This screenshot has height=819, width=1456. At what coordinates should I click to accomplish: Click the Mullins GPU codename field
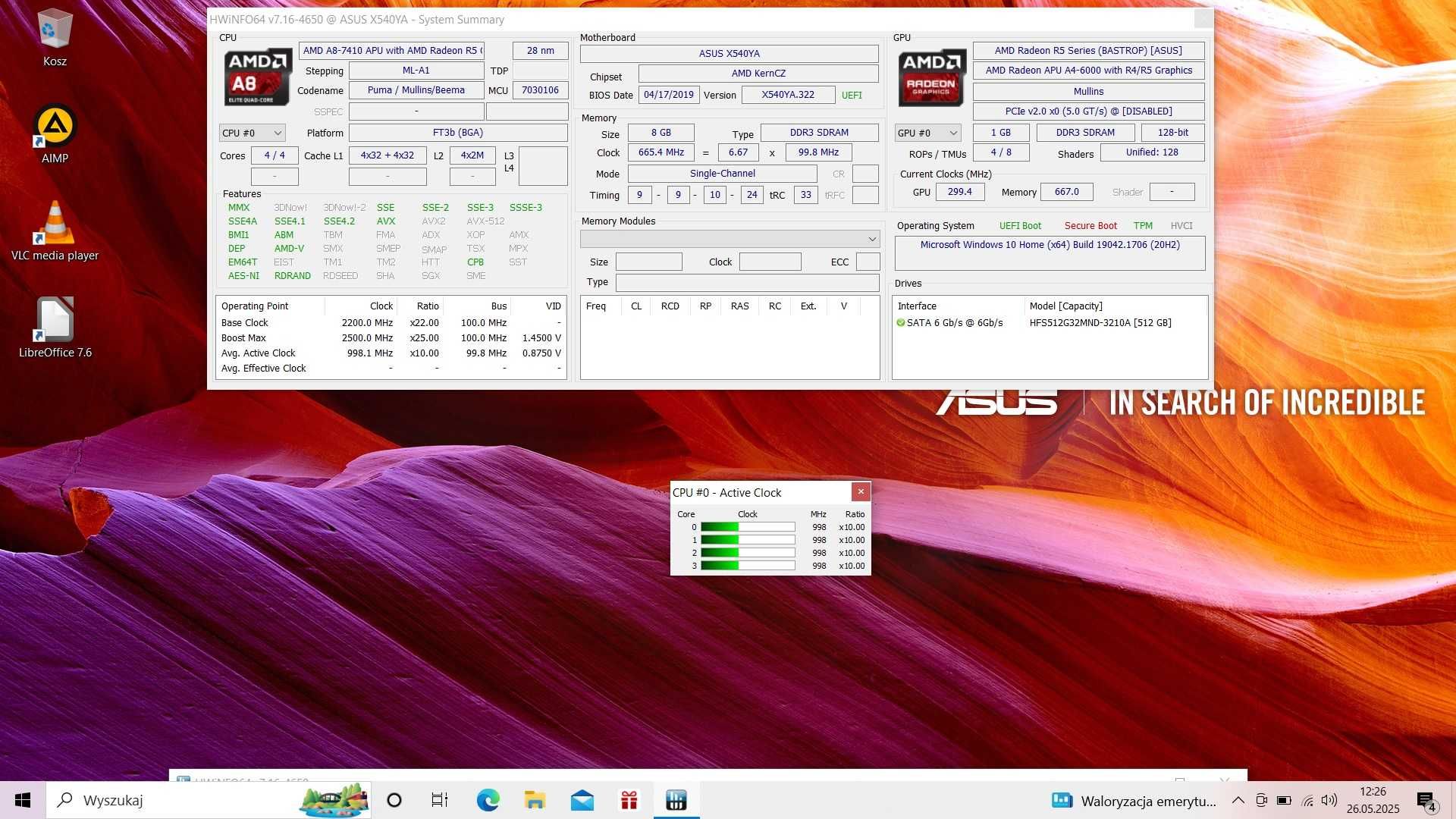[1088, 92]
